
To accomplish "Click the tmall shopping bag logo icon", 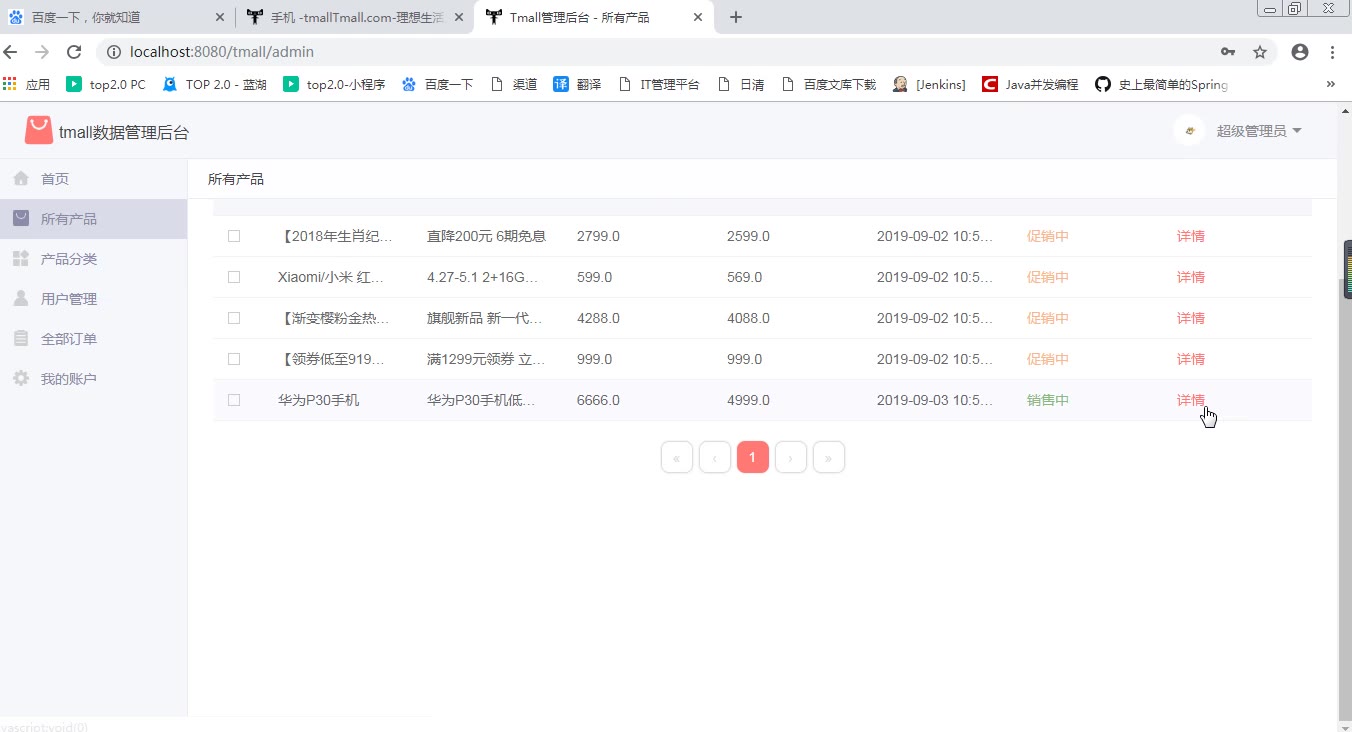I will click(x=38, y=131).
